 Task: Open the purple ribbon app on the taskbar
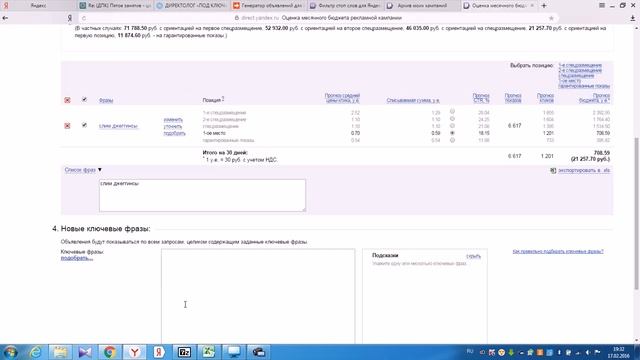coord(85,352)
